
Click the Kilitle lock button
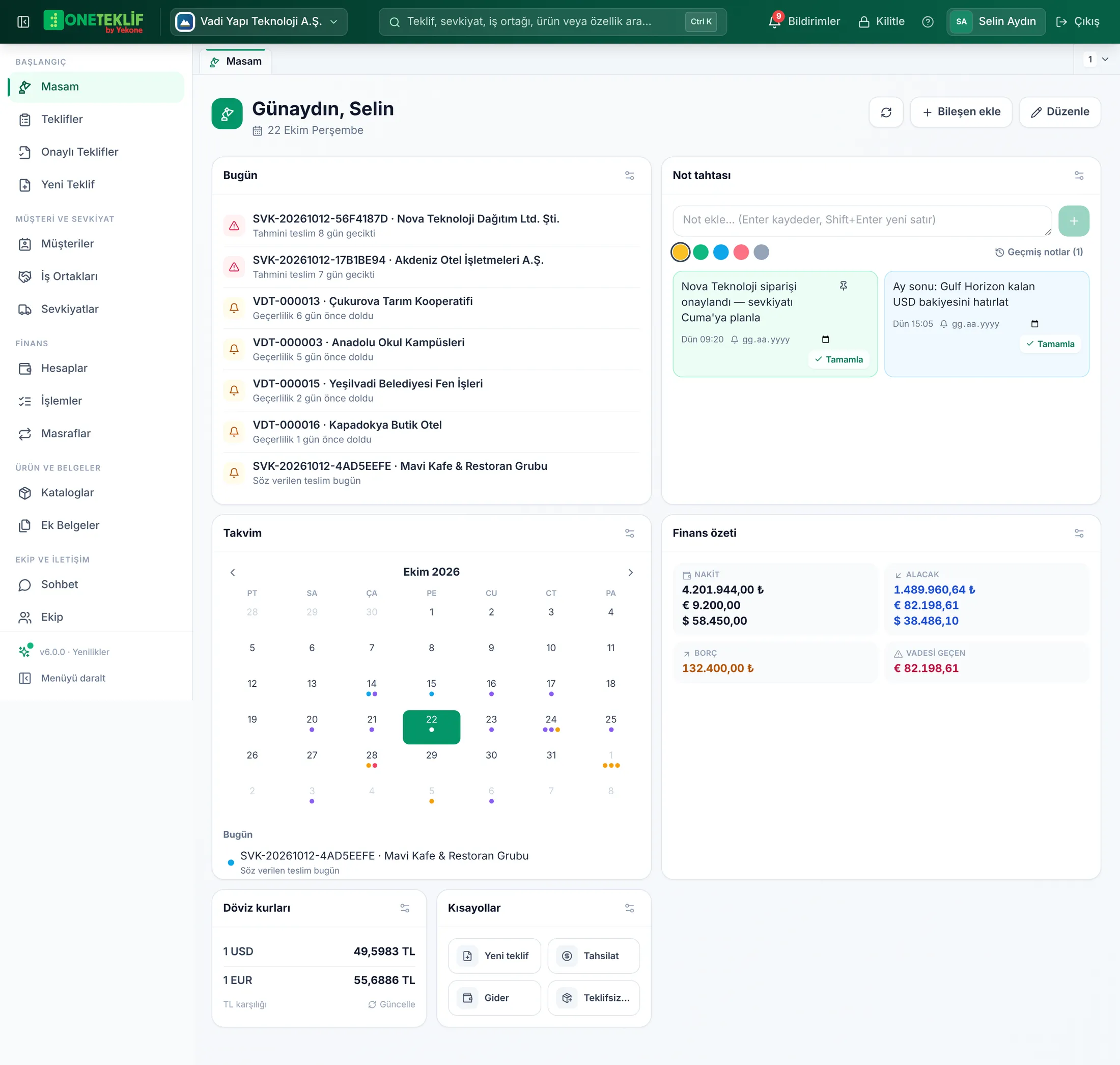point(881,21)
